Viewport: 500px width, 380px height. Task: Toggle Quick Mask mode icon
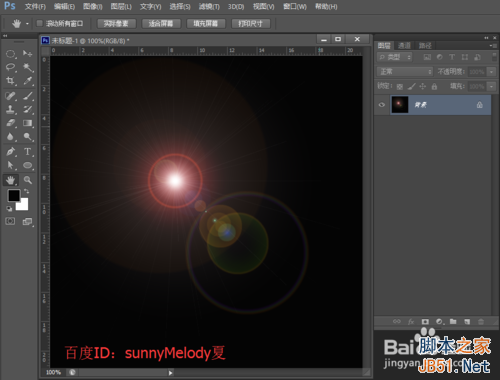point(10,221)
